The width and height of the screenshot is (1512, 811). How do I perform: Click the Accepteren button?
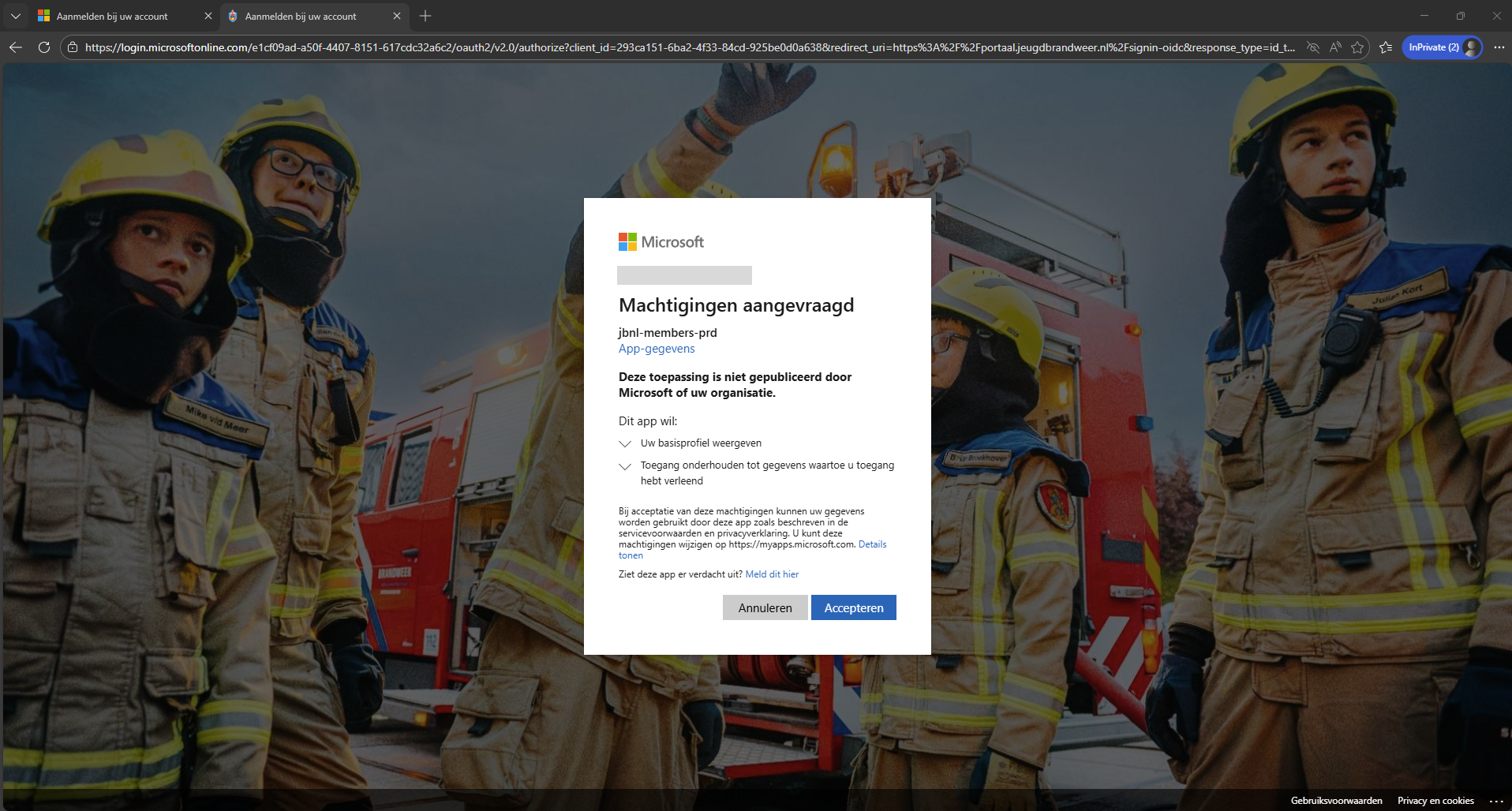[x=854, y=607]
